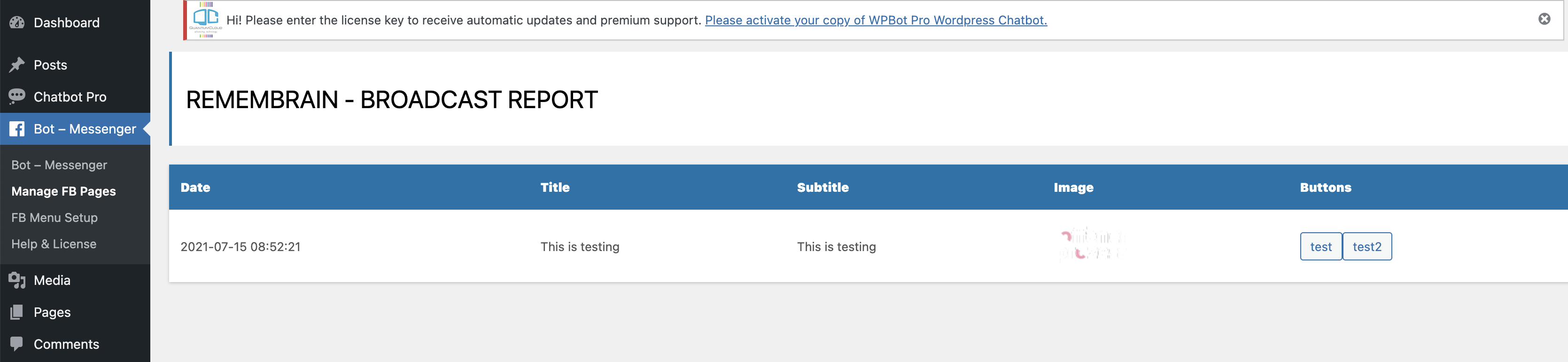Click the Media icon in sidebar

point(17,280)
